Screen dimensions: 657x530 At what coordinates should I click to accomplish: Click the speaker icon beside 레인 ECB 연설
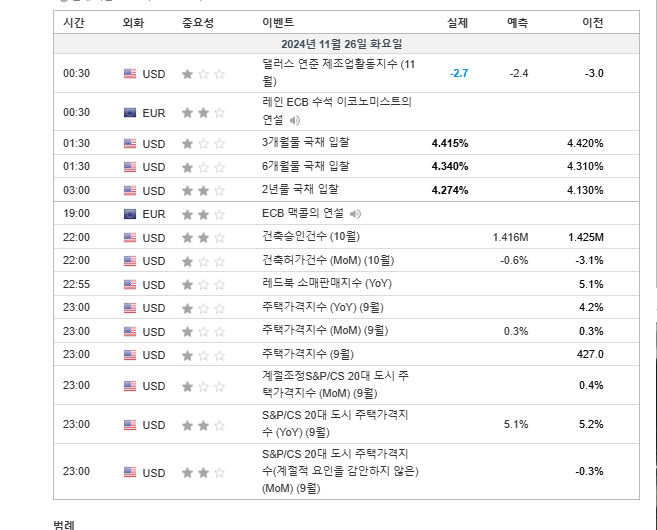point(295,121)
